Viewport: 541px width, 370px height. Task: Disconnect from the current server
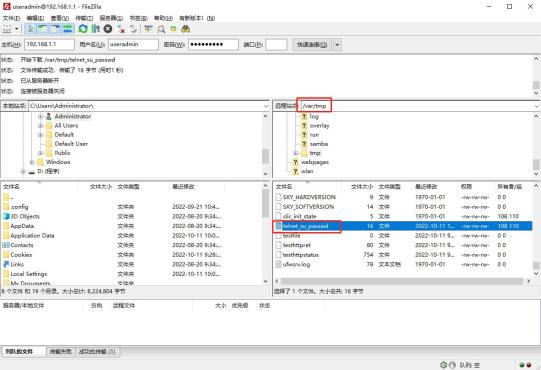pos(121,29)
